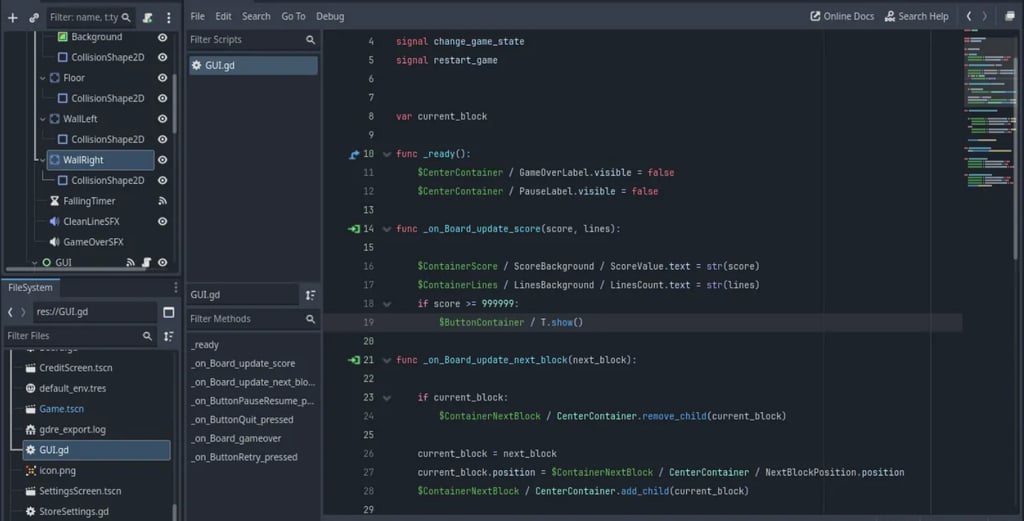Click the override icon at line 10
This screenshot has width=1024, height=521.
pyautogui.click(x=354, y=155)
